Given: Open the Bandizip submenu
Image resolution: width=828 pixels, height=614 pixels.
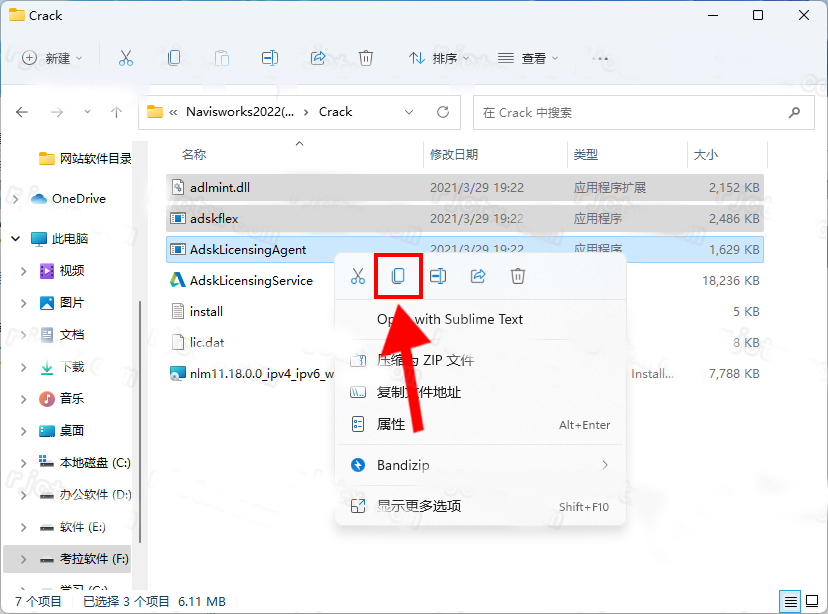Looking at the screenshot, I should pyautogui.click(x=481, y=465).
